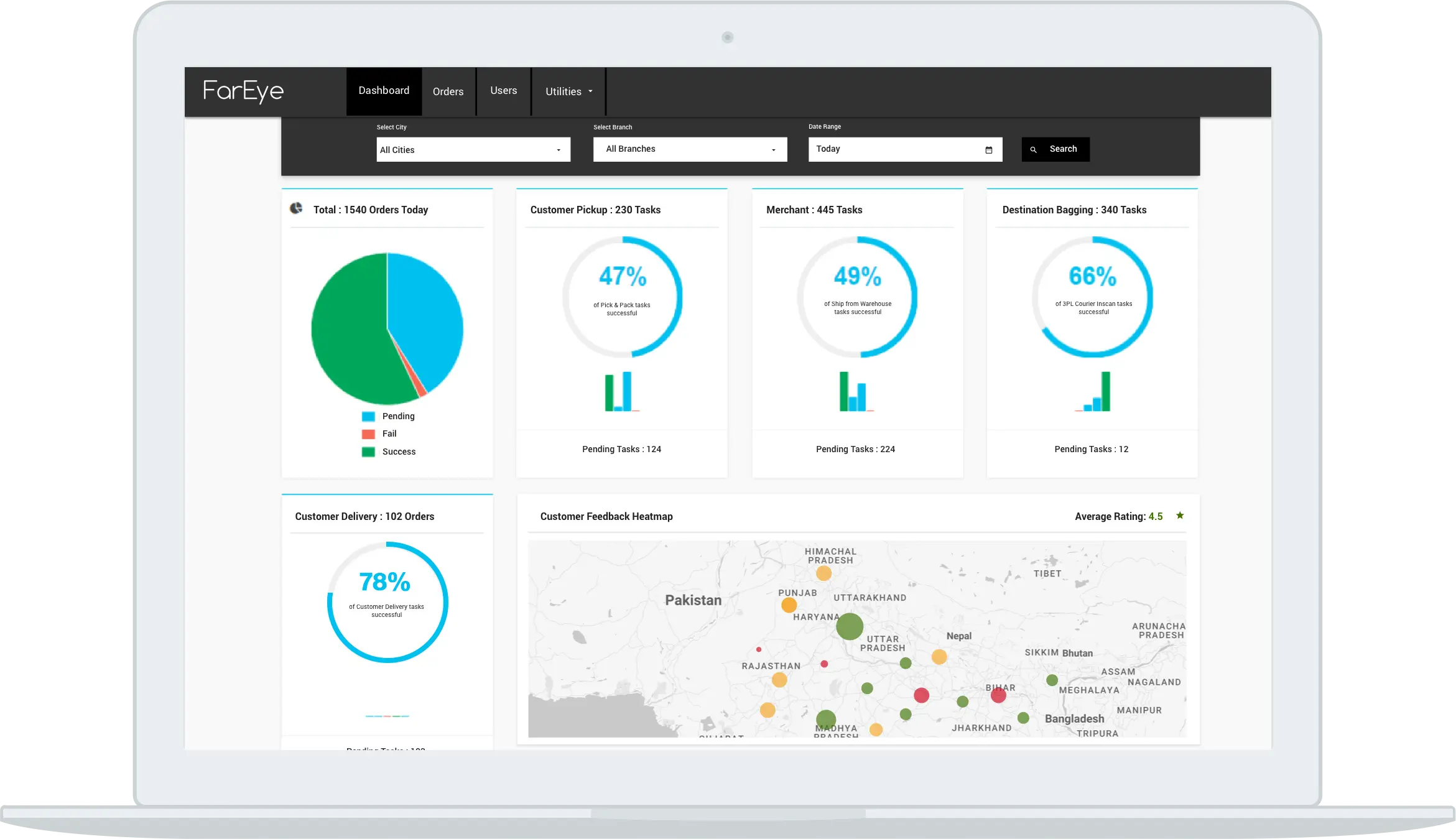
Task: Expand the Utilities menu
Action: tap(568, 91)
